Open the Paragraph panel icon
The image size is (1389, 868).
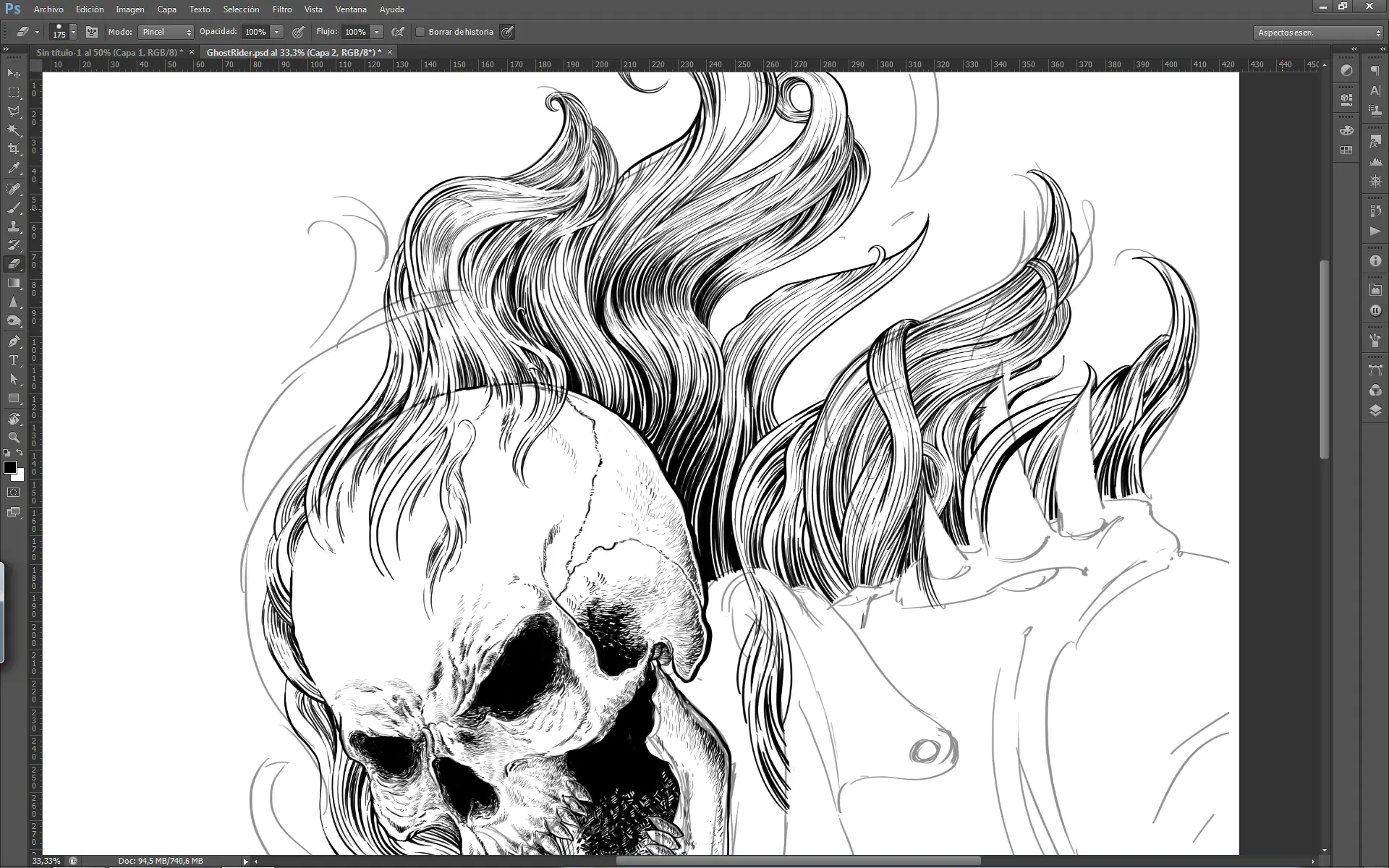1375,71
